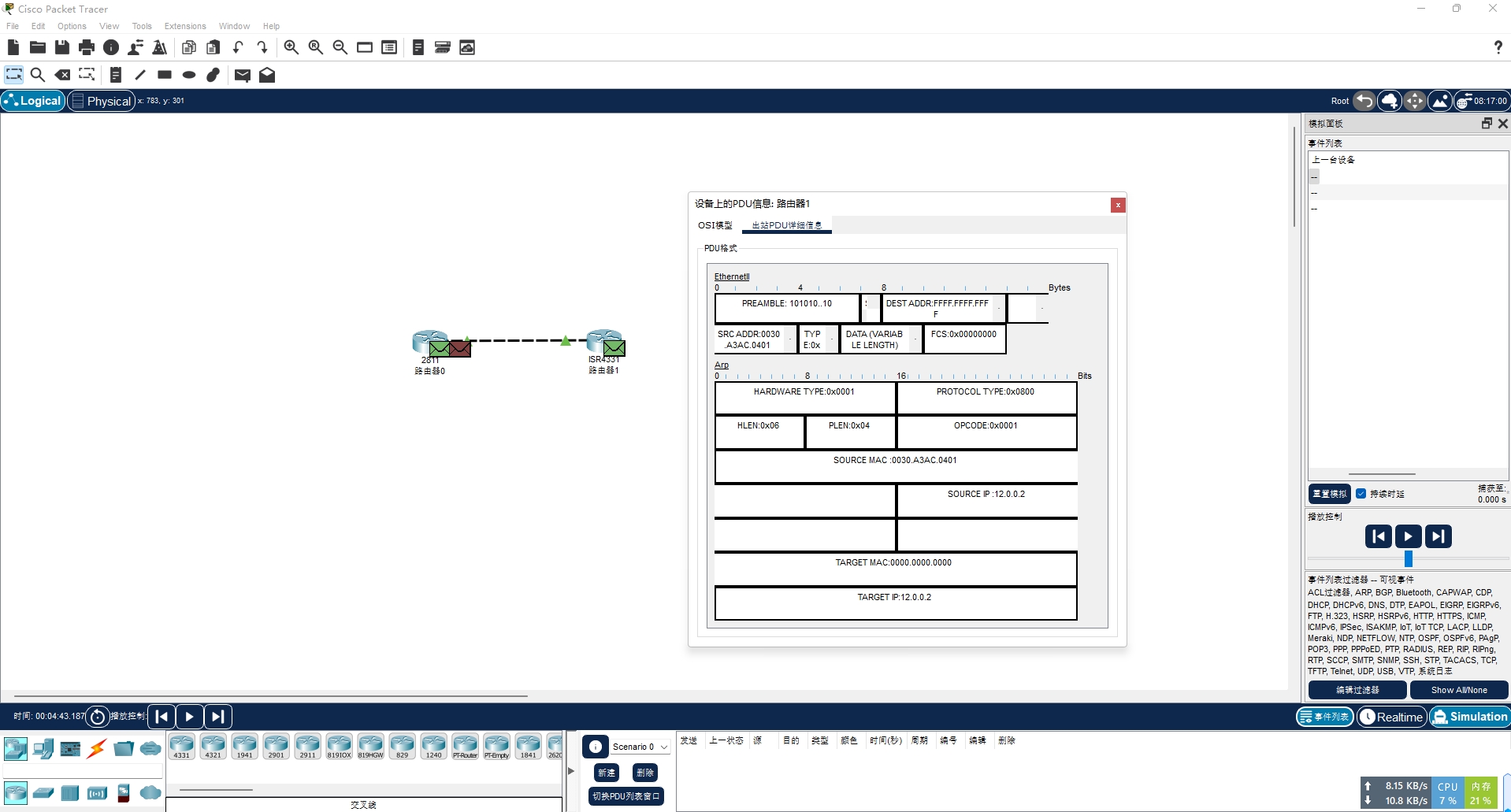The height and width of the screenshot is (812, 1511).
Task: Switch to Realtime mode
Action: [x=1392, y=717]
